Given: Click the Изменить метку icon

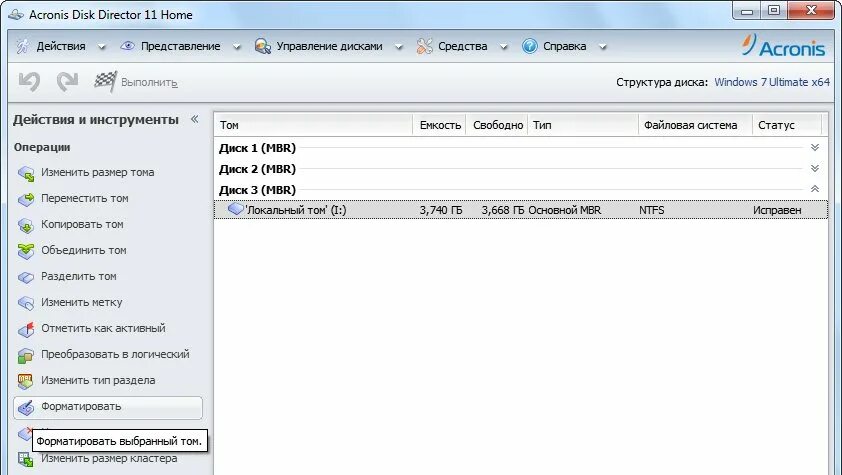Looking at the screenshot, I should point(26,303).
